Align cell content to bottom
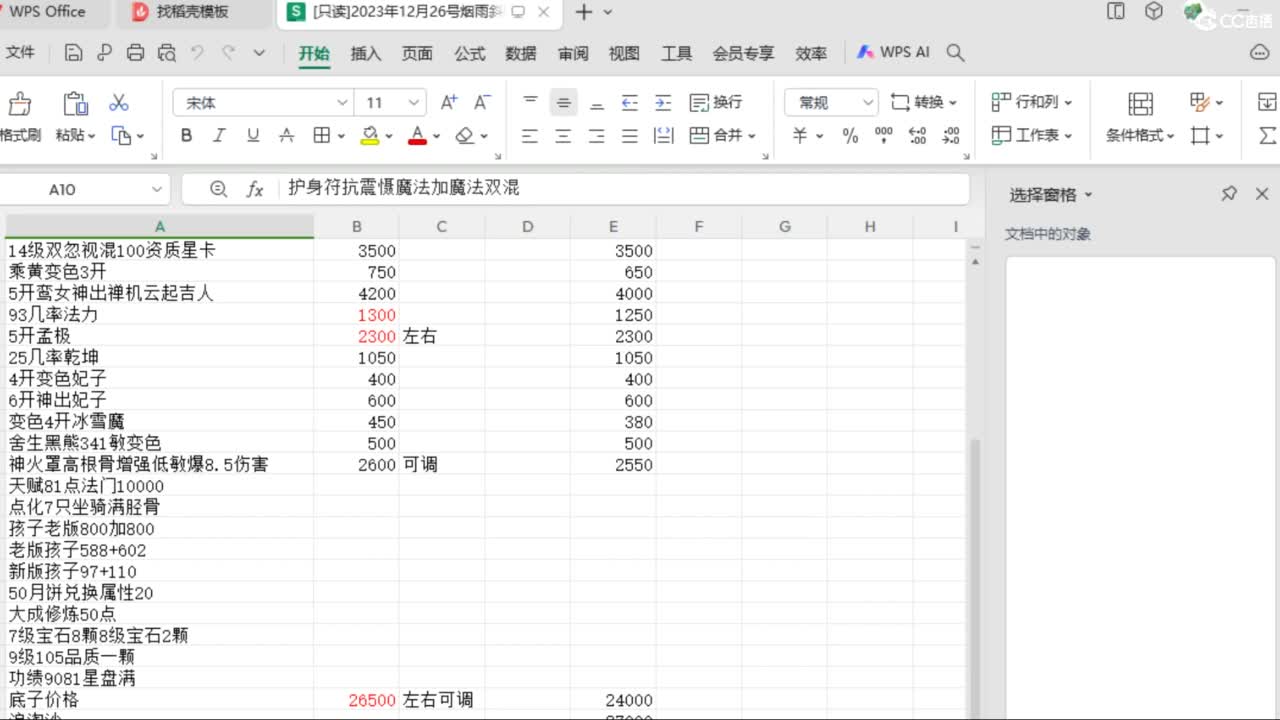 click(x=596, y=102)
